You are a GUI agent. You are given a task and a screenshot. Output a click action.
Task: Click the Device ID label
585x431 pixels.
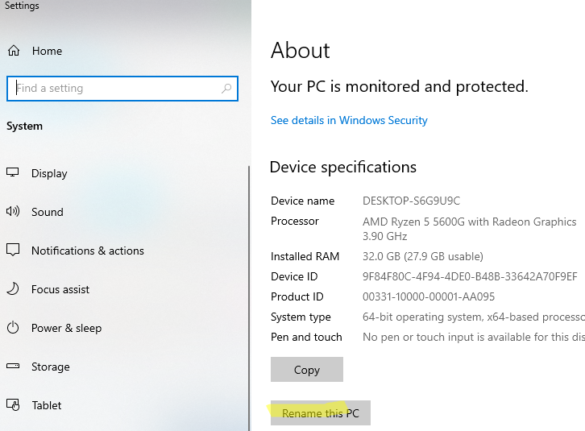coord(294,277)
